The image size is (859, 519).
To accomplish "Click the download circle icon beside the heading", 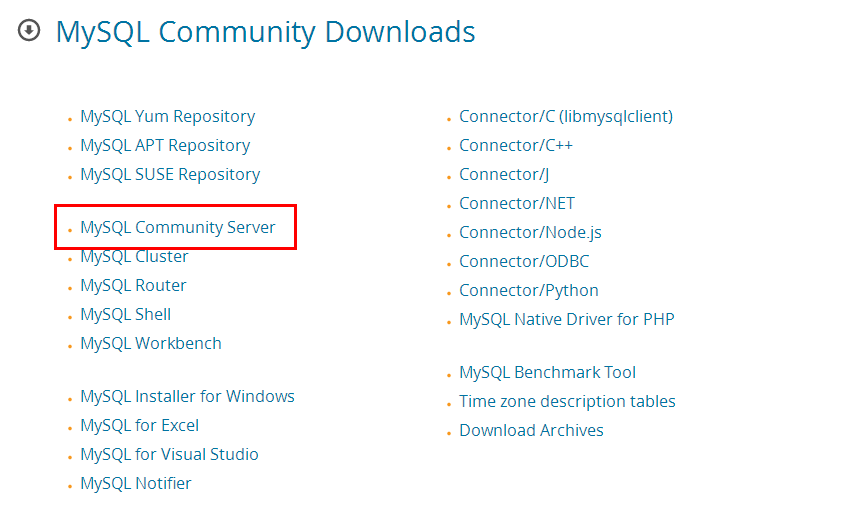I will [x=29, y=30].
